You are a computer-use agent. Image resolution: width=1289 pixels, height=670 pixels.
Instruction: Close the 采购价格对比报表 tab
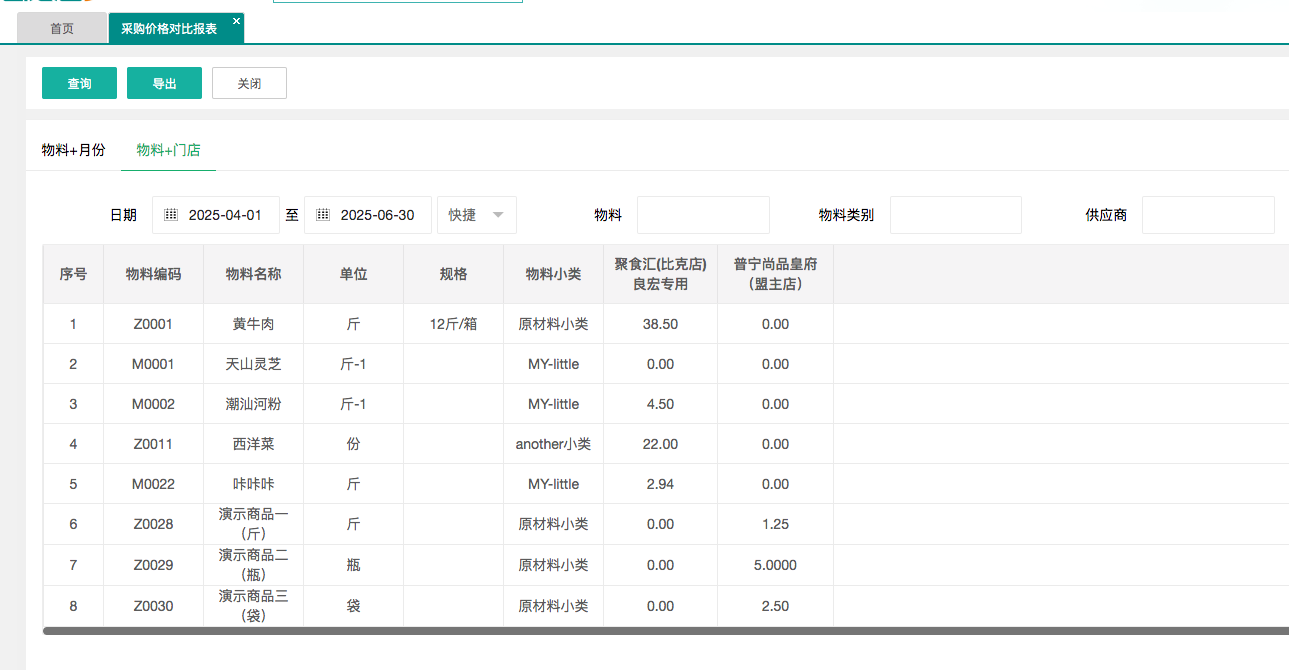(x=236, y=21)
